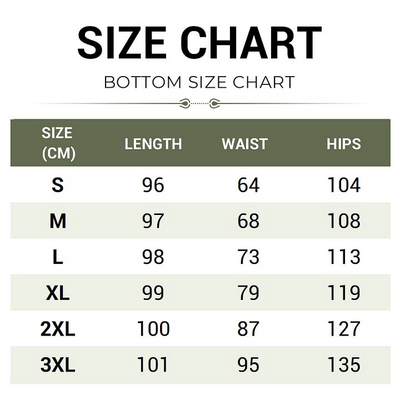Click the XL size row label
Viewport: 400px width, 400px height.
pyautogui.click(x=58, y=293)
